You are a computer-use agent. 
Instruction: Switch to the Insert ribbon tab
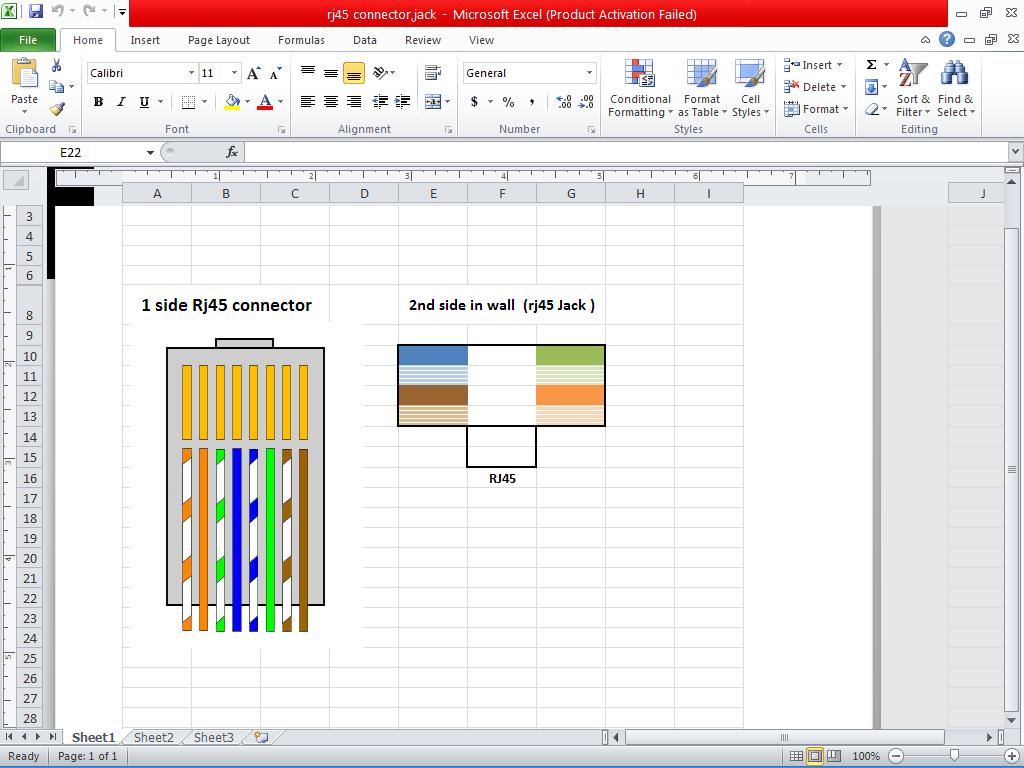(145, 40)
